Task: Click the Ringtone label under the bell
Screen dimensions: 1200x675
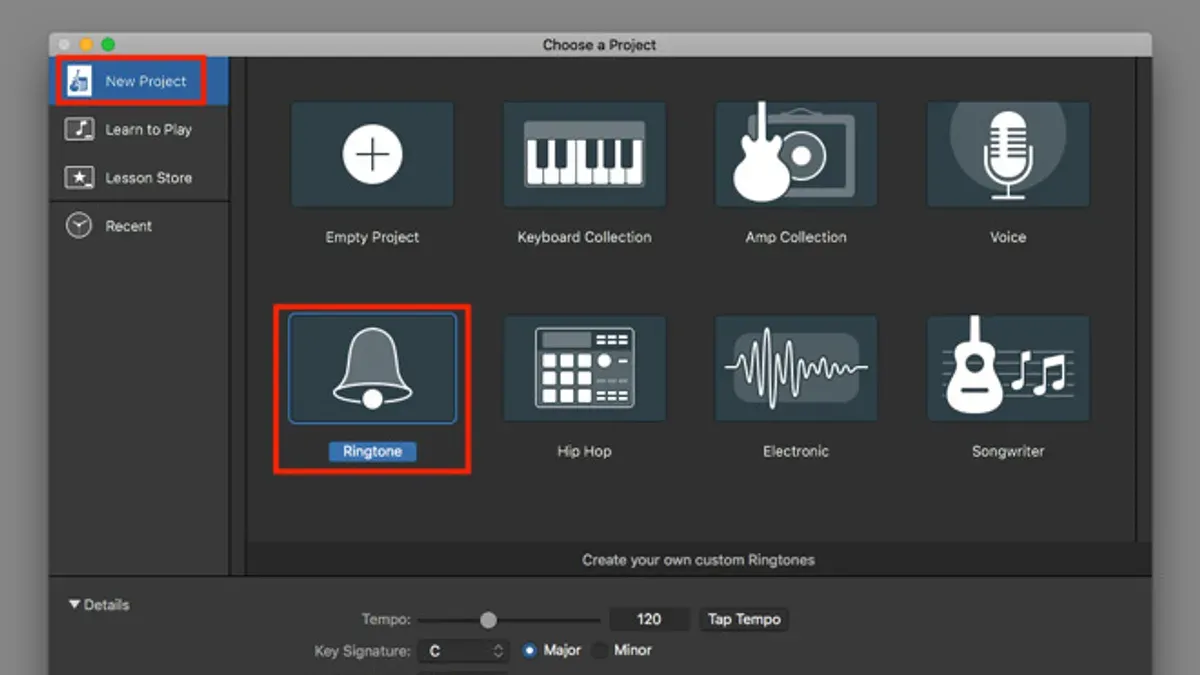Action: coord(372,452)
